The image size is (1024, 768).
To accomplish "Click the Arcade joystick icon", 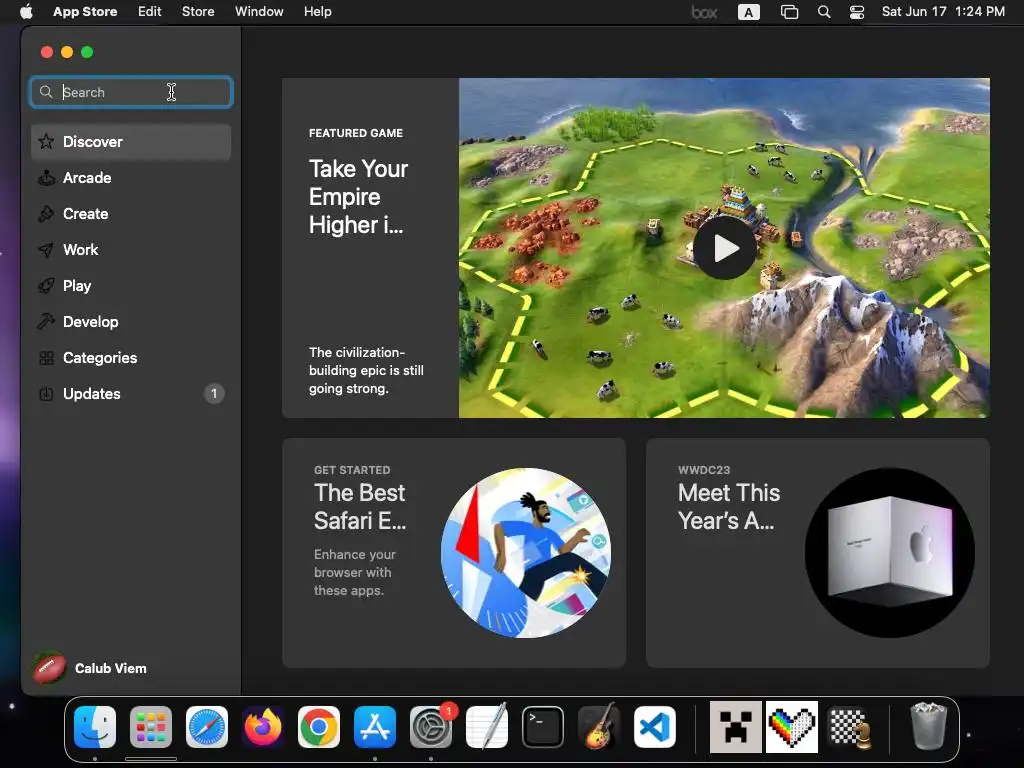I will [46, 178].
